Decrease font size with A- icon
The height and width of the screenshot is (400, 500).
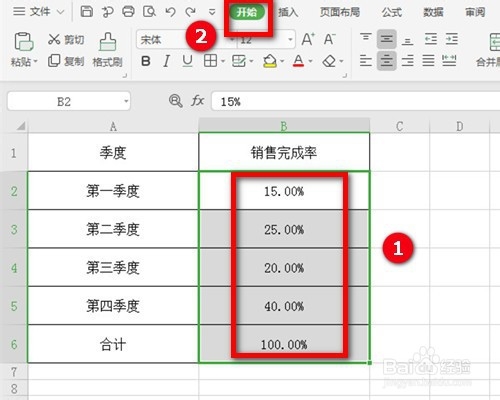tap(330, 39)
